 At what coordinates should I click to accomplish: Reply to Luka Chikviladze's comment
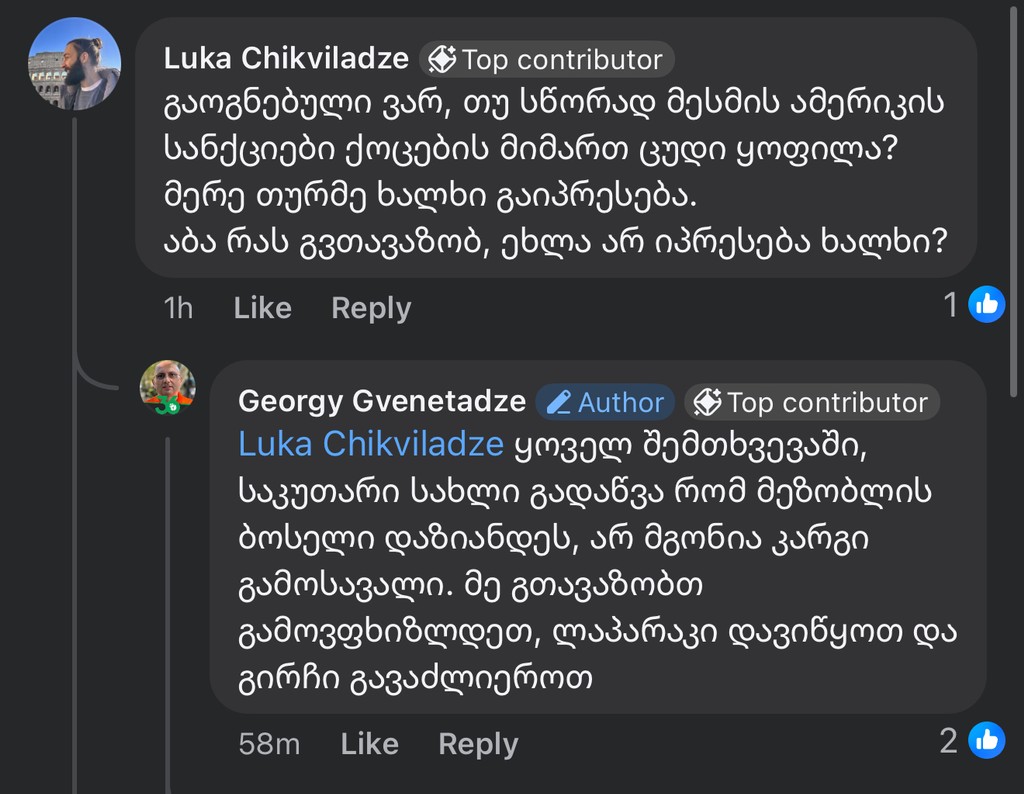pyautogui.click(x=371, y=308)
